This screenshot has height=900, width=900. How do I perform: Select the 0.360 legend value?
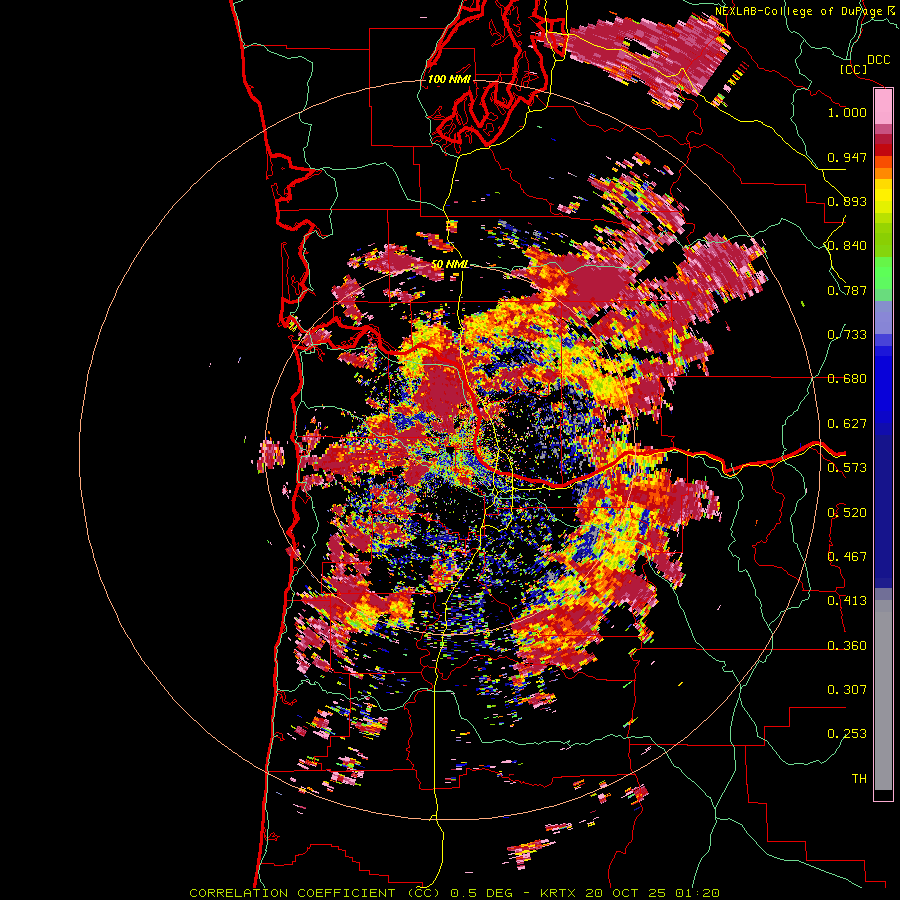click(847, 646)
